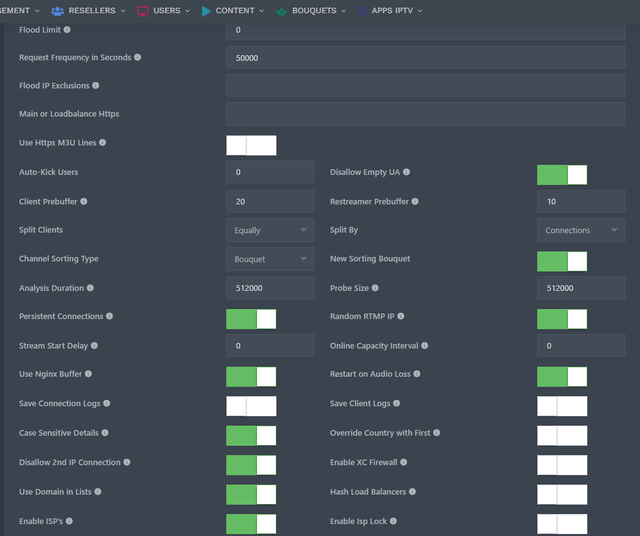Enable Use Https M3U Lines switch

point(251,145)
